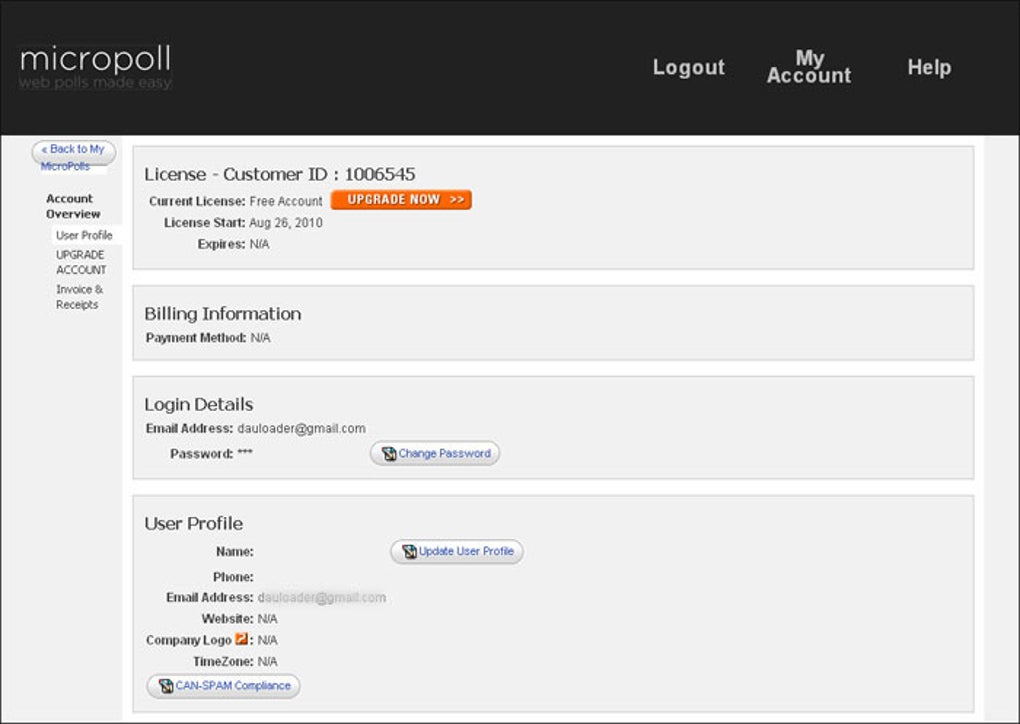The width and height of the screenshot is (1020, 724).
Task: Click the Billing Information heading
Action: point(222,314)
